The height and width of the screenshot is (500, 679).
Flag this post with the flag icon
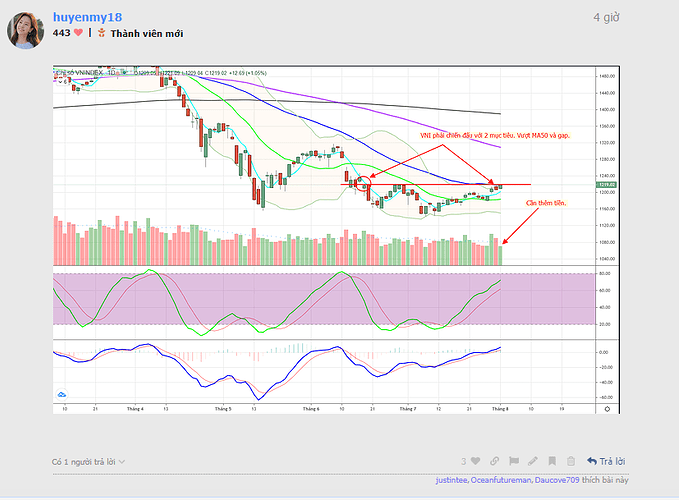[x=514, y=461]
